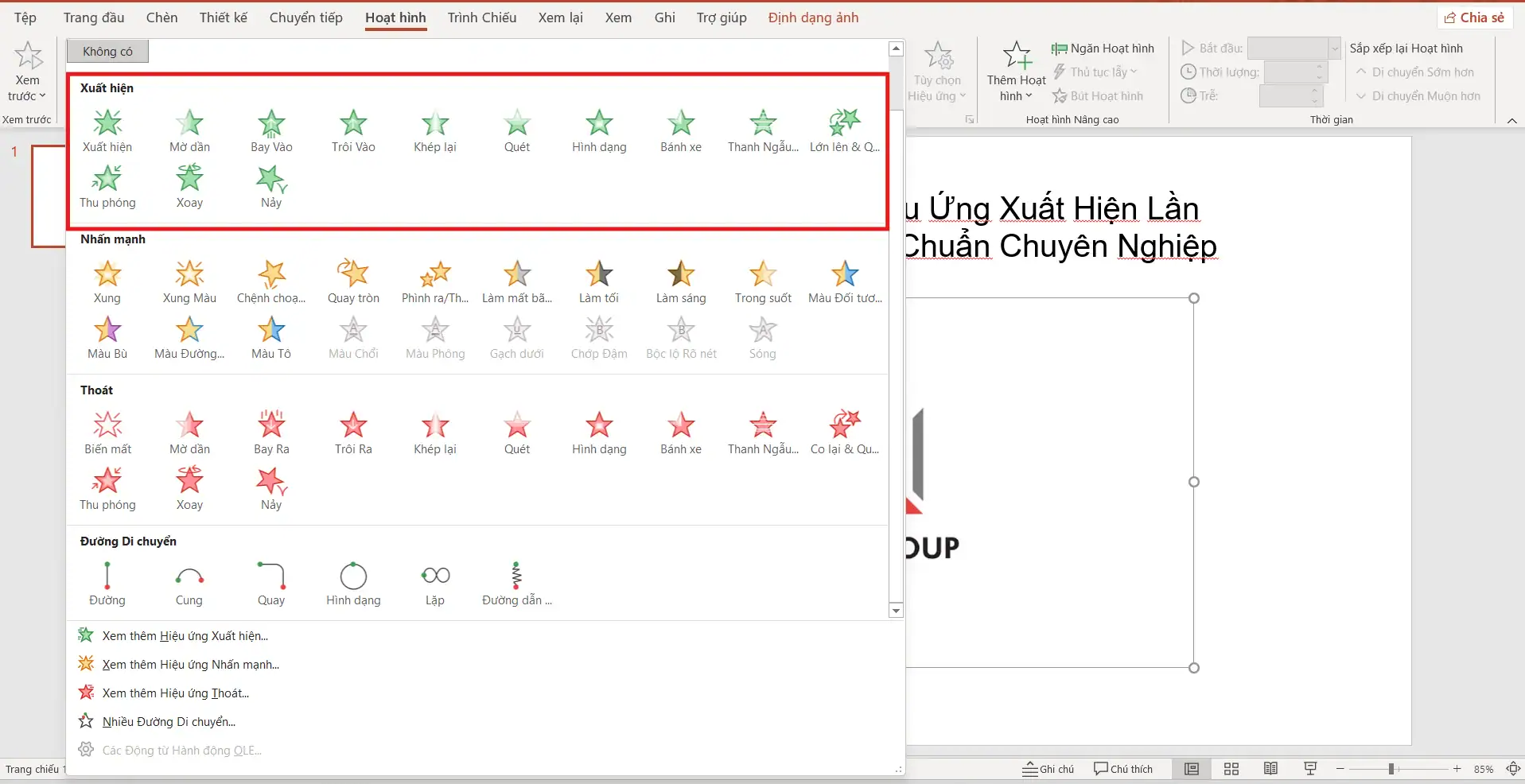The height and width of the screenshot is (784, 1525).
Task: Open the Chuyển tiếp tab
Action: pyautogui.click(x=305, y=17)
